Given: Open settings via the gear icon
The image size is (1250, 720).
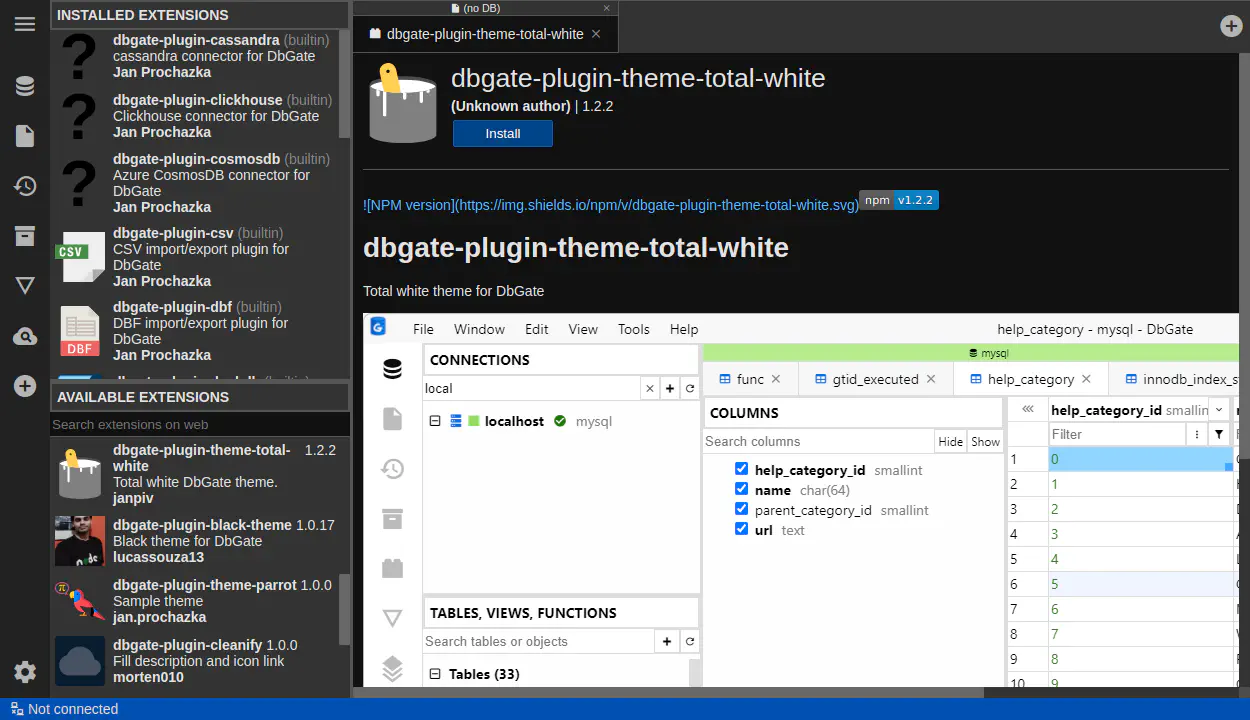Looking at the screenshot, I should coord(25,672).
